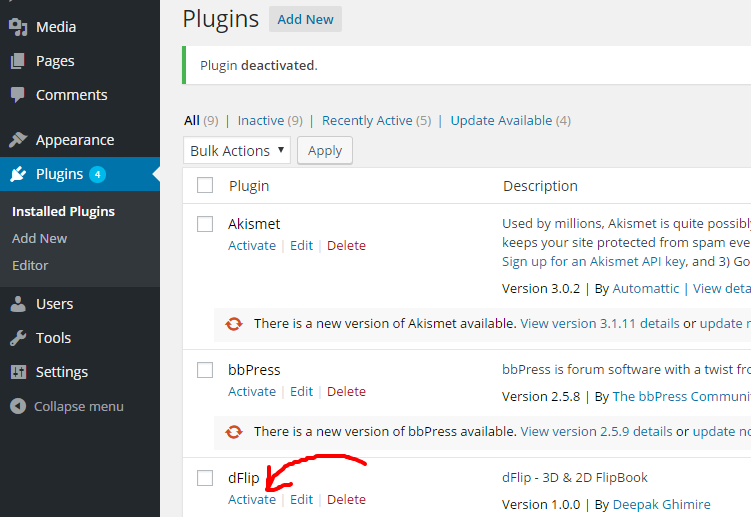
Task: Click the Collapse menu arrow icon
Action: [x=18, y=407]
